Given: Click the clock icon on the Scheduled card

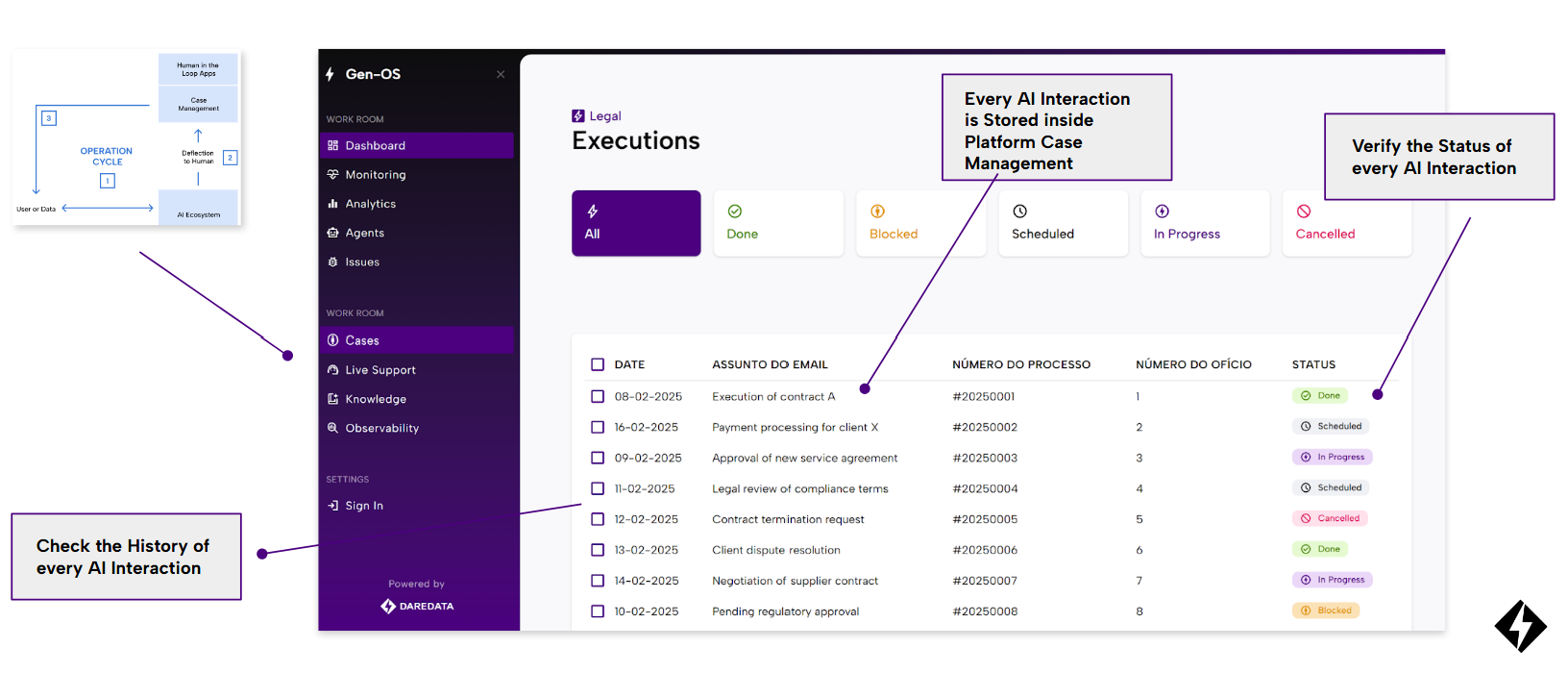Looking at the screenshot, I should click(x=1019, y=211).
